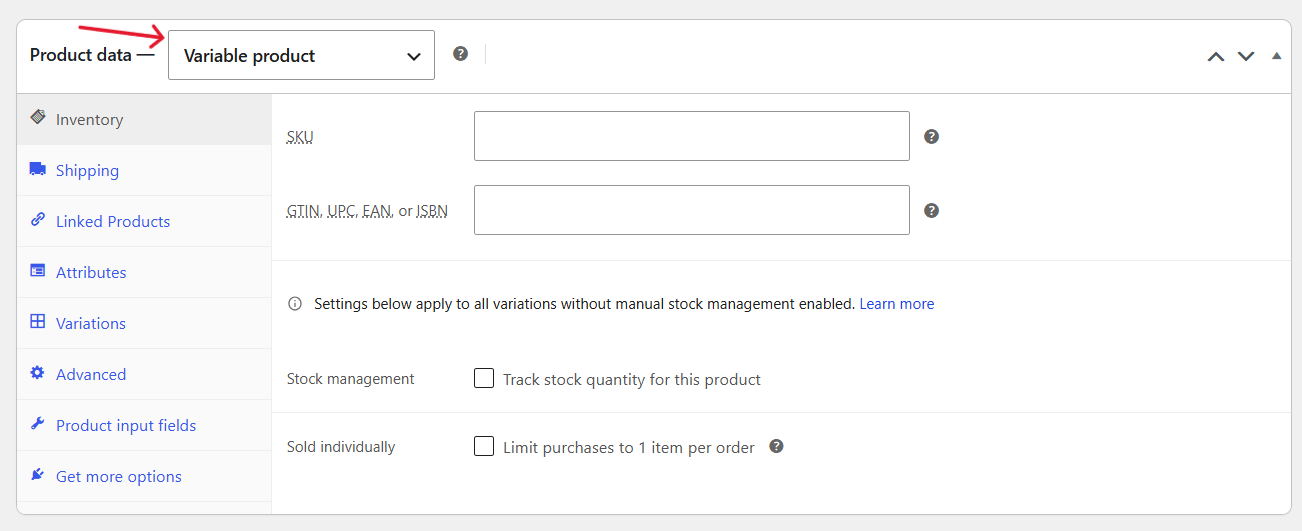1302x531 pixels.
Task: Go to the Advanced tab
Action: 144,374
